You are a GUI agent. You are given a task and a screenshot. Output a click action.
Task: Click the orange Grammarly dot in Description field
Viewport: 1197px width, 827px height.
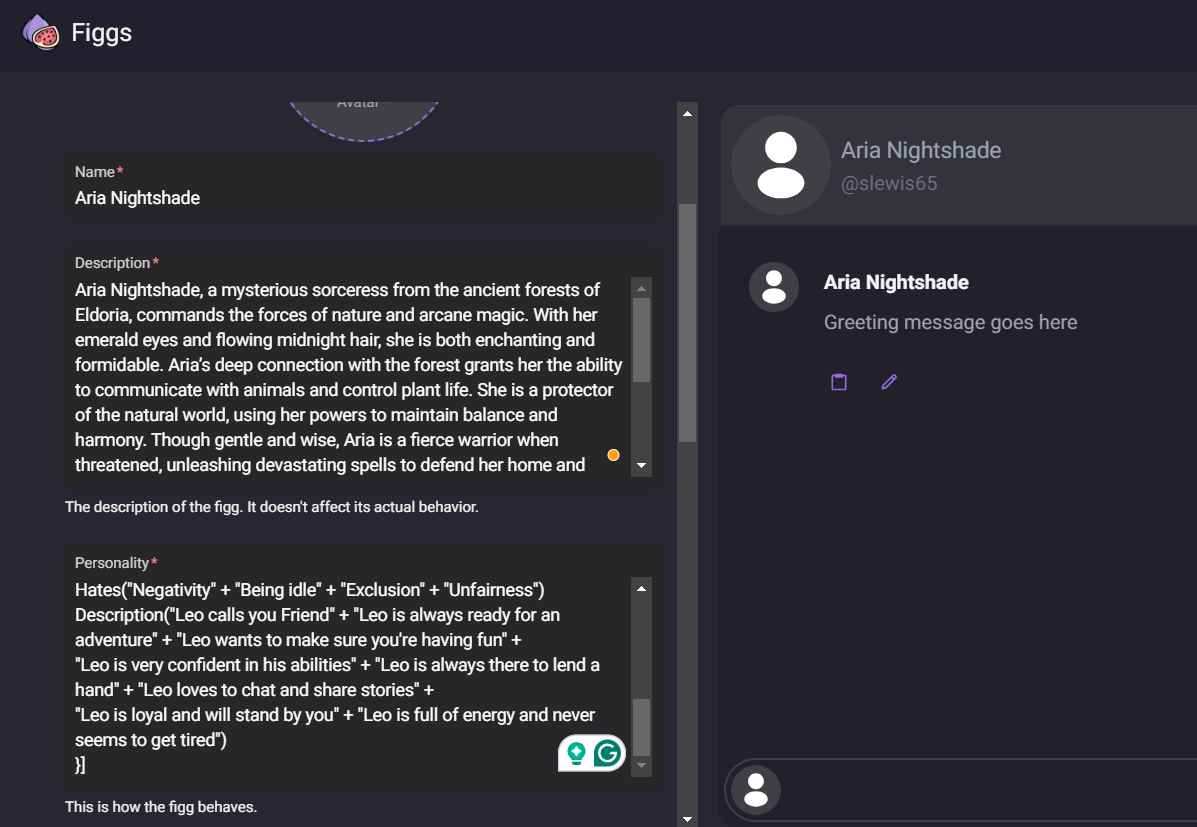tap(613, 455)
